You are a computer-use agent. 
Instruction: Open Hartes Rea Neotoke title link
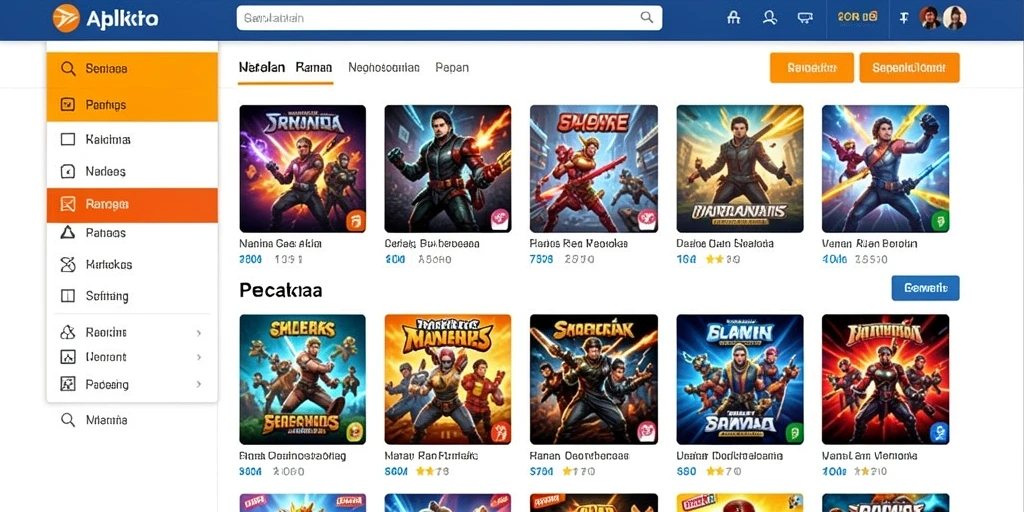pos(579,244)
